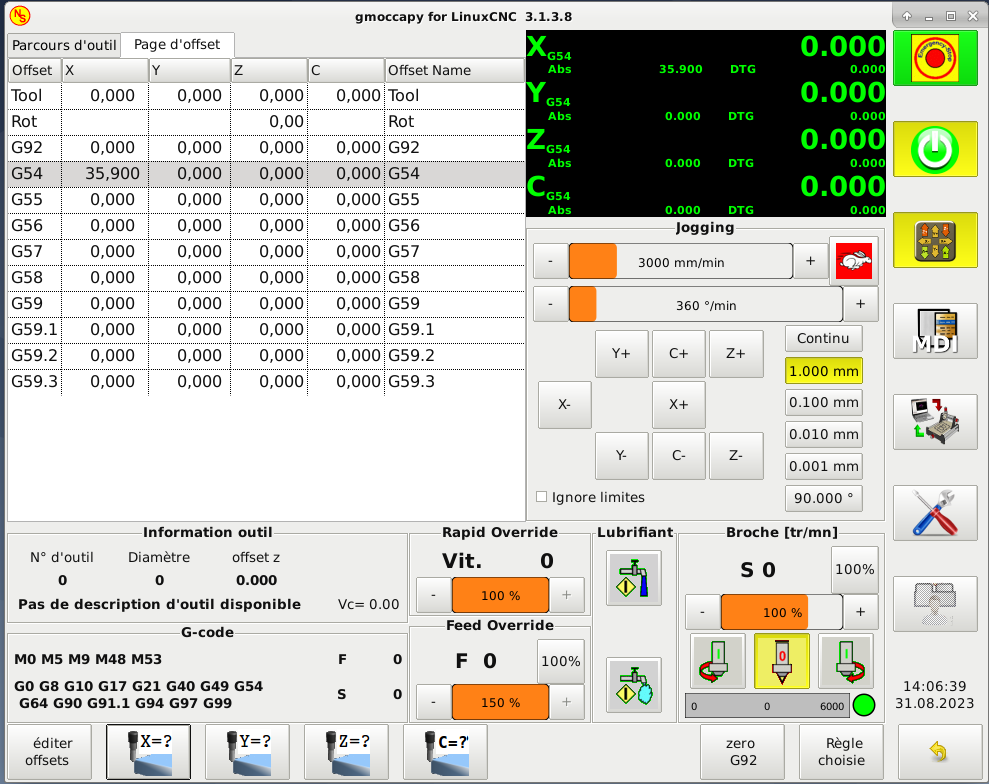This screenshot has width=989, height=784.
Task: Click zero G92 button
Action: (742, 752)
